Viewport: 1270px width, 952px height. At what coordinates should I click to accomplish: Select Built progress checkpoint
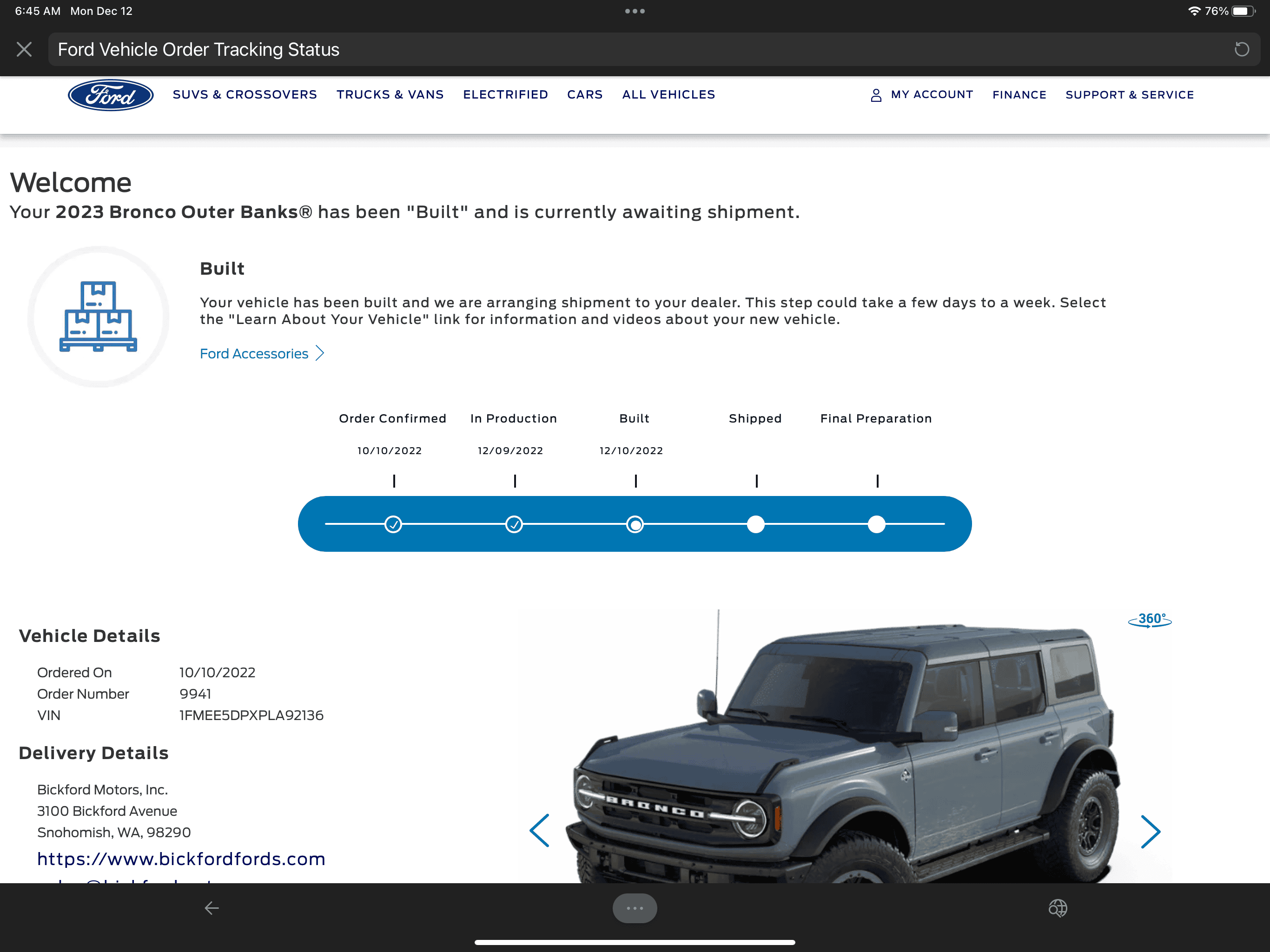point(635,524)
